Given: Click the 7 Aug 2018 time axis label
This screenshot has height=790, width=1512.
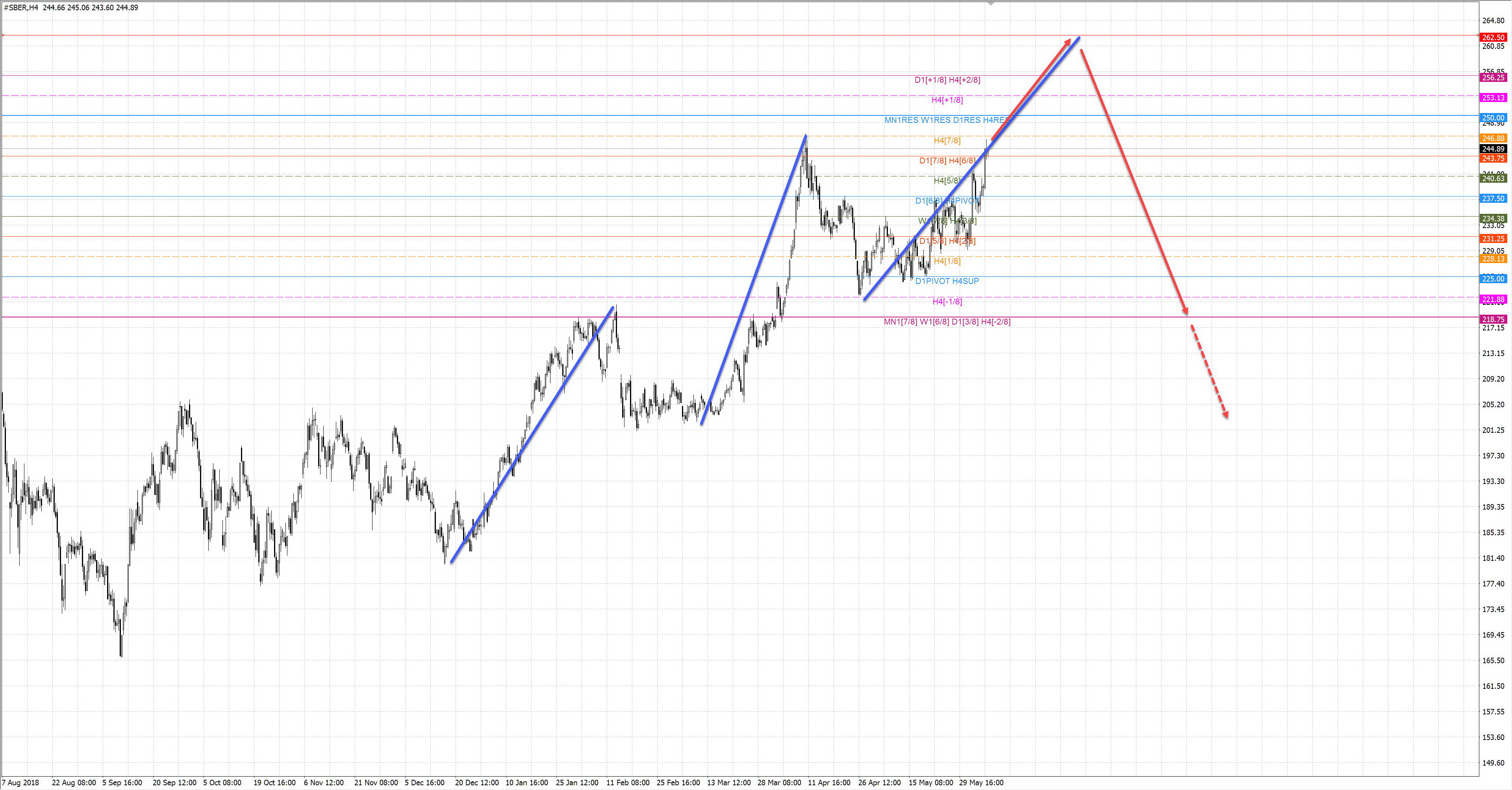Looking at the screenshot, I should click(x=20, y=783).
